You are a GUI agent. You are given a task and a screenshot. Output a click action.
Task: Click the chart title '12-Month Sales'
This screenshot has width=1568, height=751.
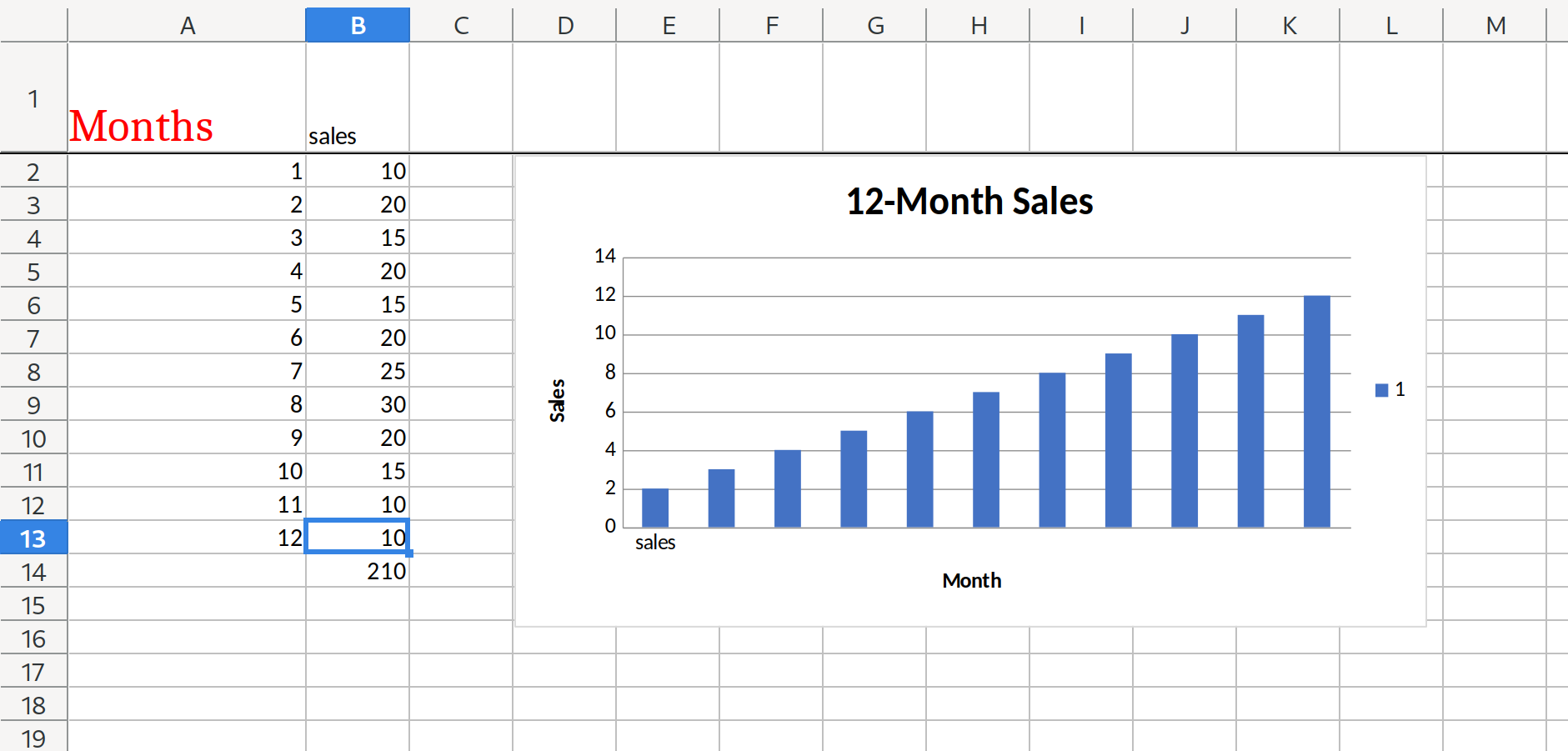coord(969,202)
